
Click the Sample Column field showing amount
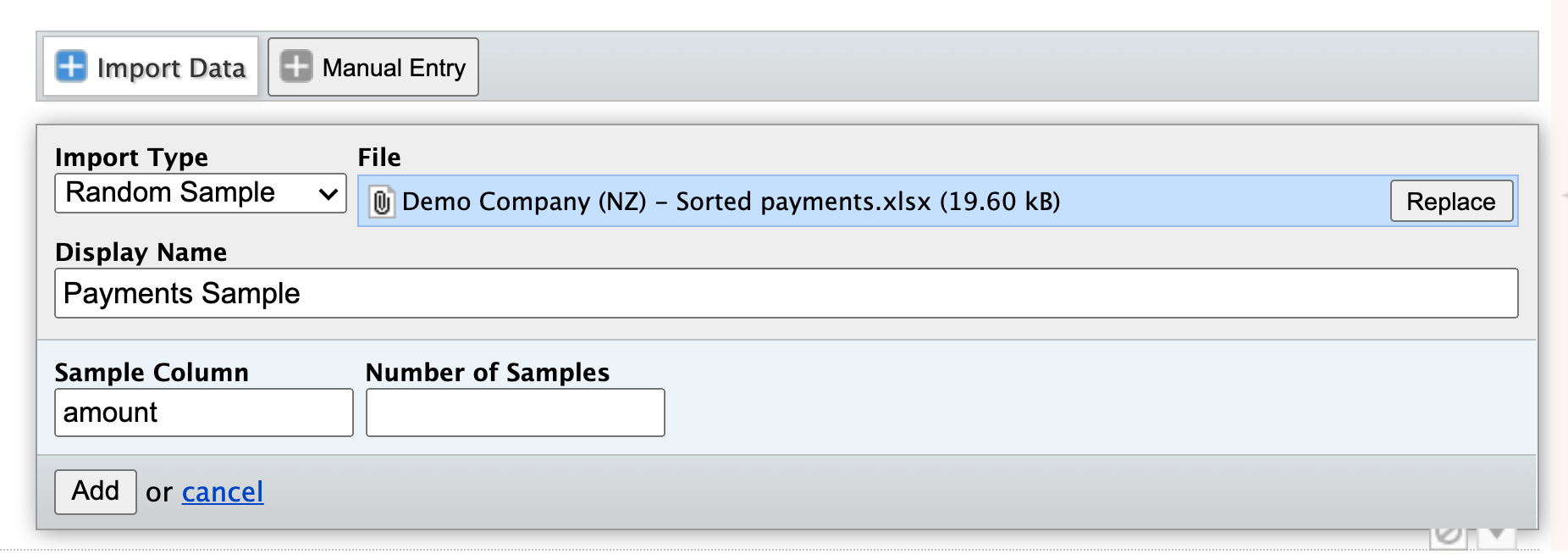tap(203, 413)
